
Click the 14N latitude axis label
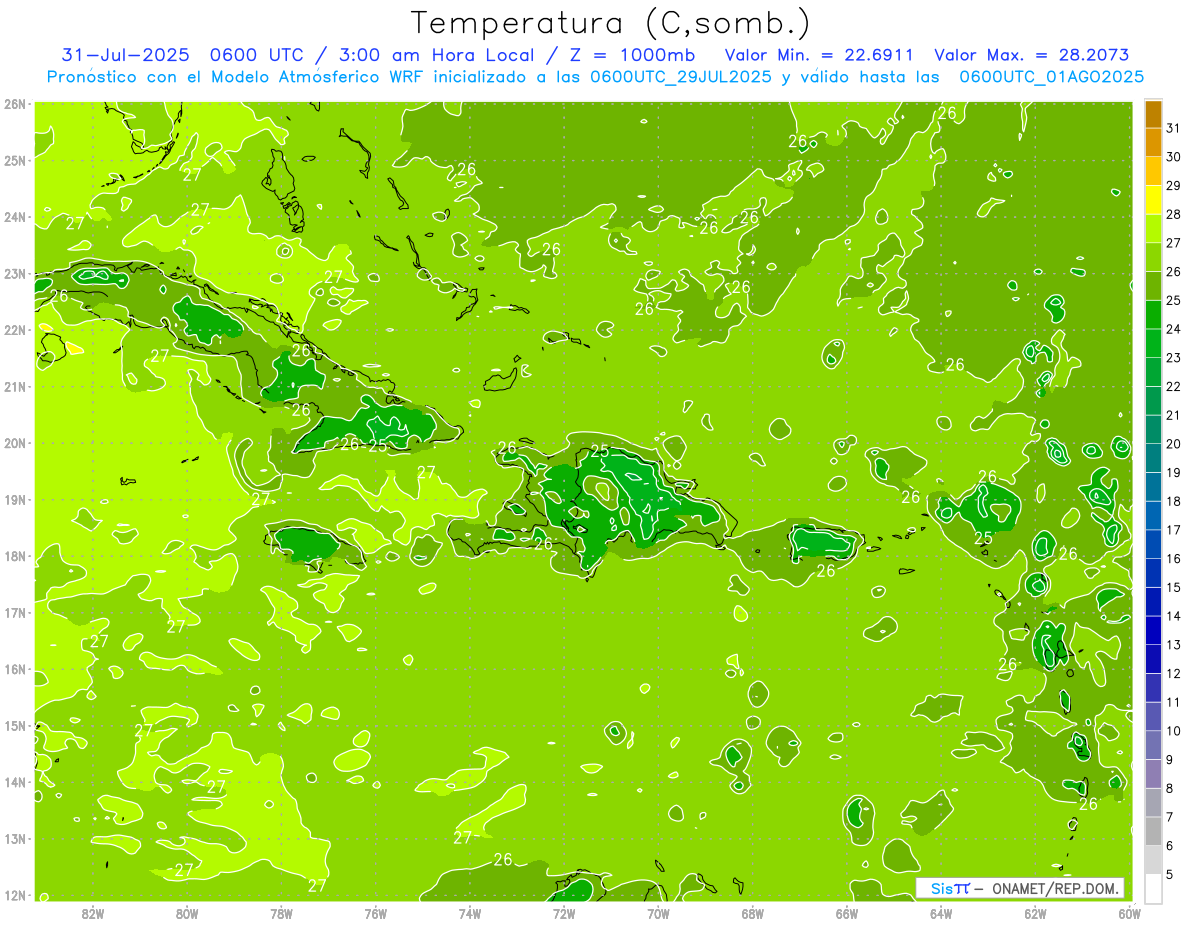point(14,782)
